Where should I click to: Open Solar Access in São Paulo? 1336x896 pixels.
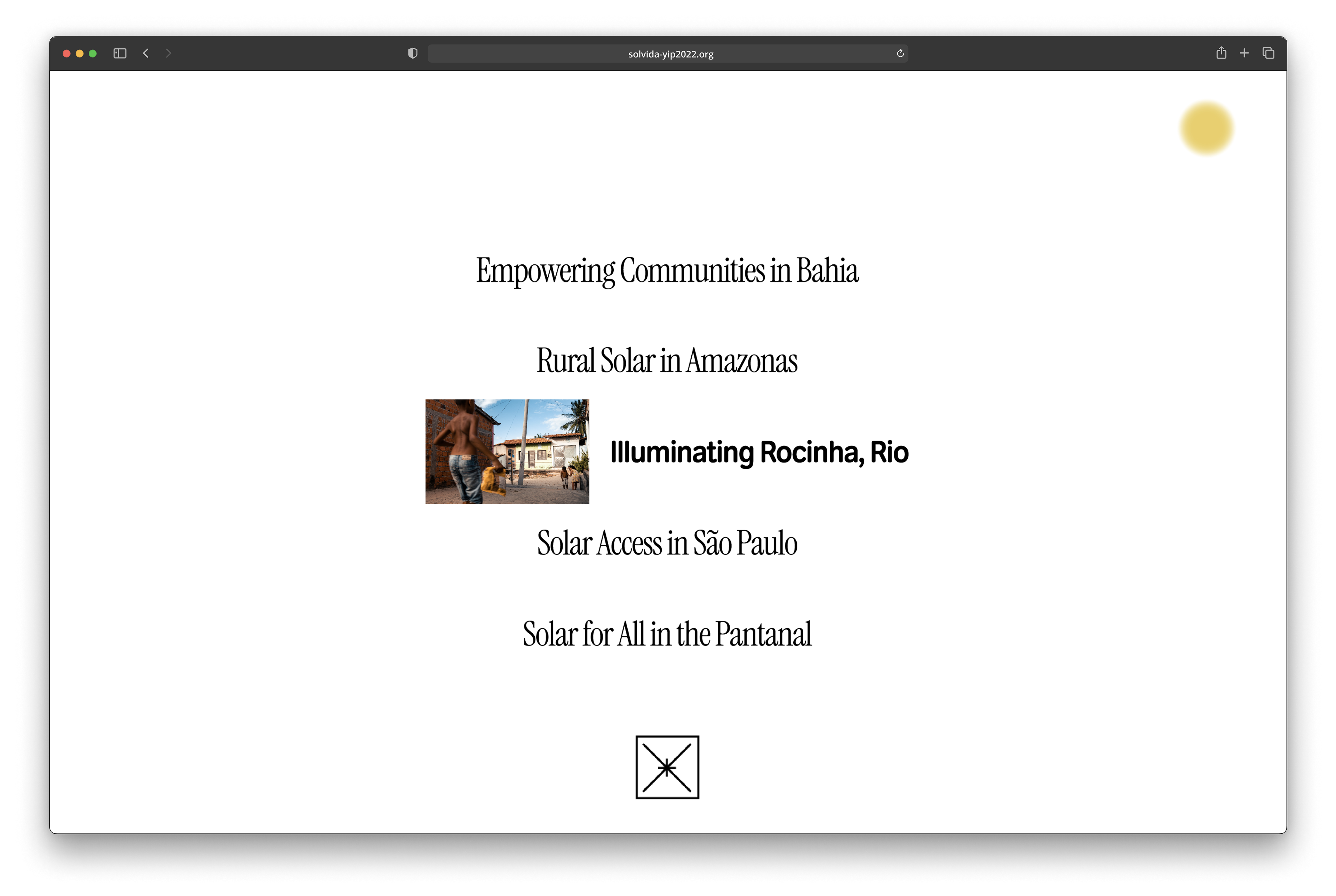tap(667, 543)
